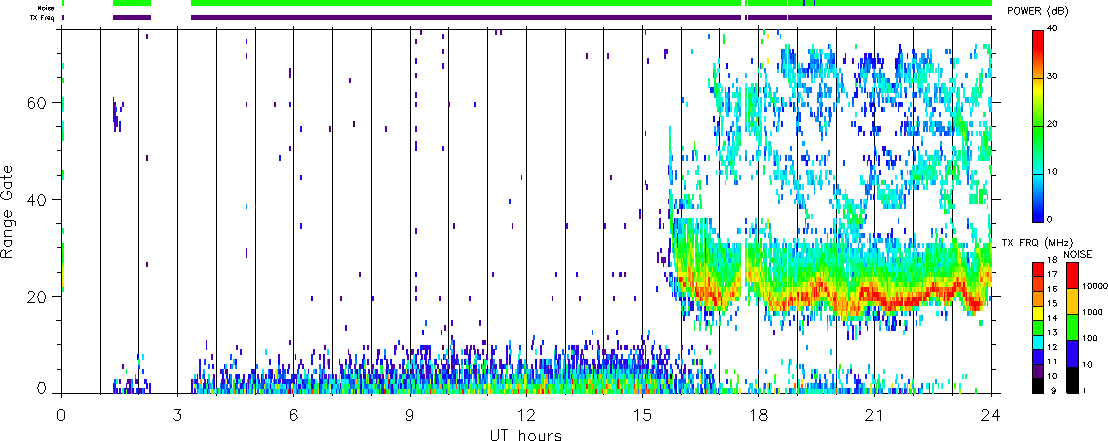Click the 15 MHz label on TX FRQ scale
This screenshot has width=1108, height=441.
(1053, 303)
